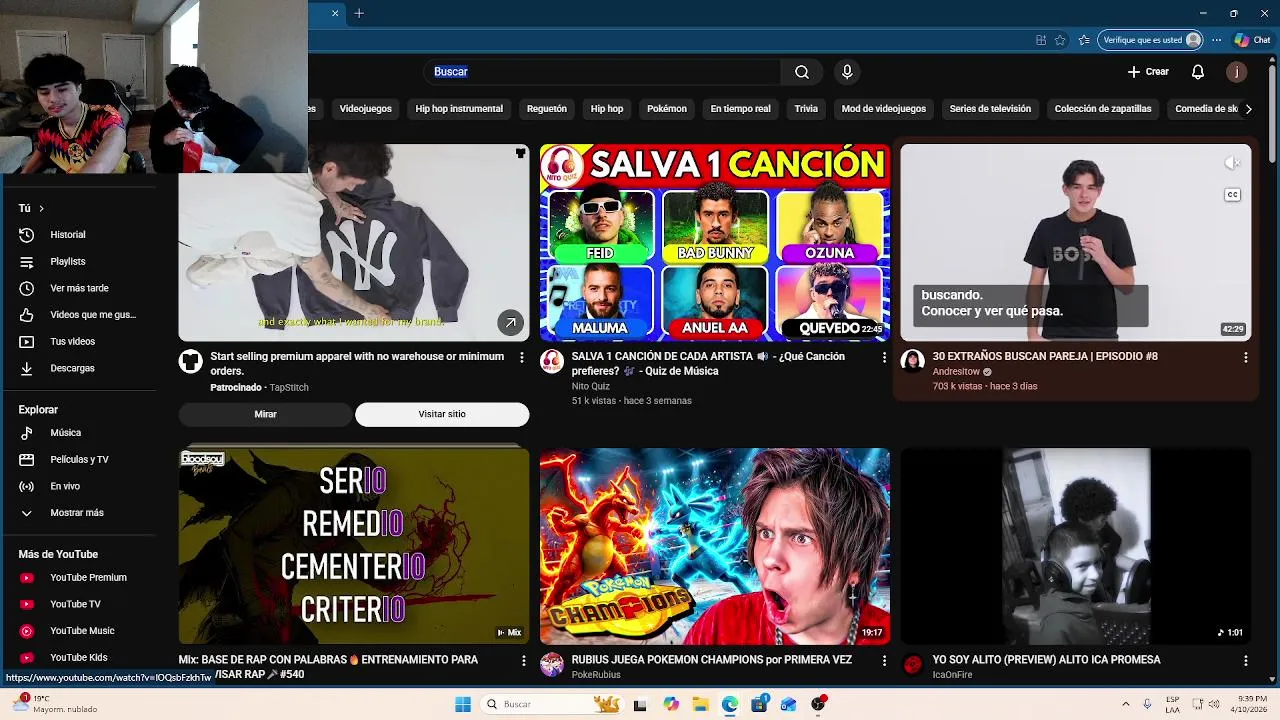The height and width of the screenshot is (720, 1280).
Task: Open File Explorer from the taskbar
Action: 700,704
